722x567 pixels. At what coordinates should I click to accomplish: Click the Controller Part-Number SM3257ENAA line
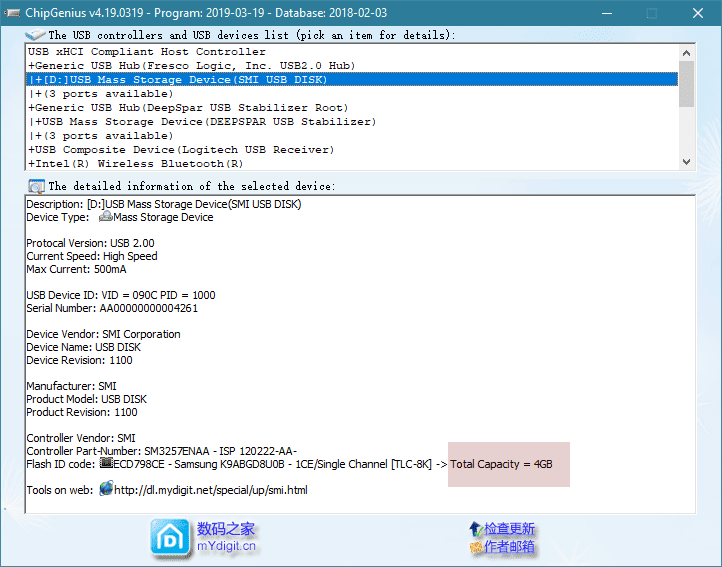pyautogui.click(x=162, y=451)
